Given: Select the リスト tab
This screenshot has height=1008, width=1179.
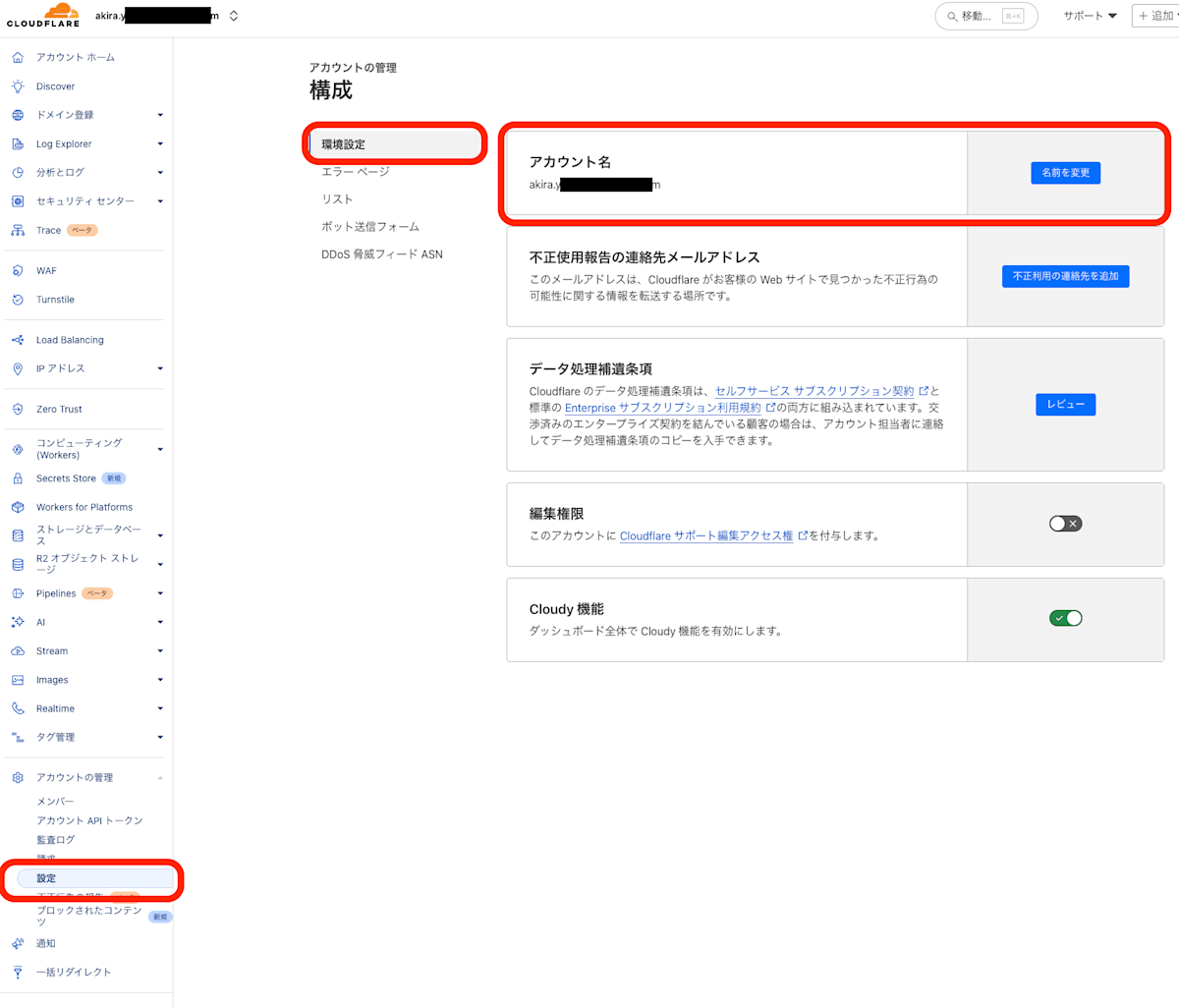Looking at the screenshot, I should [x=337, y=198].
